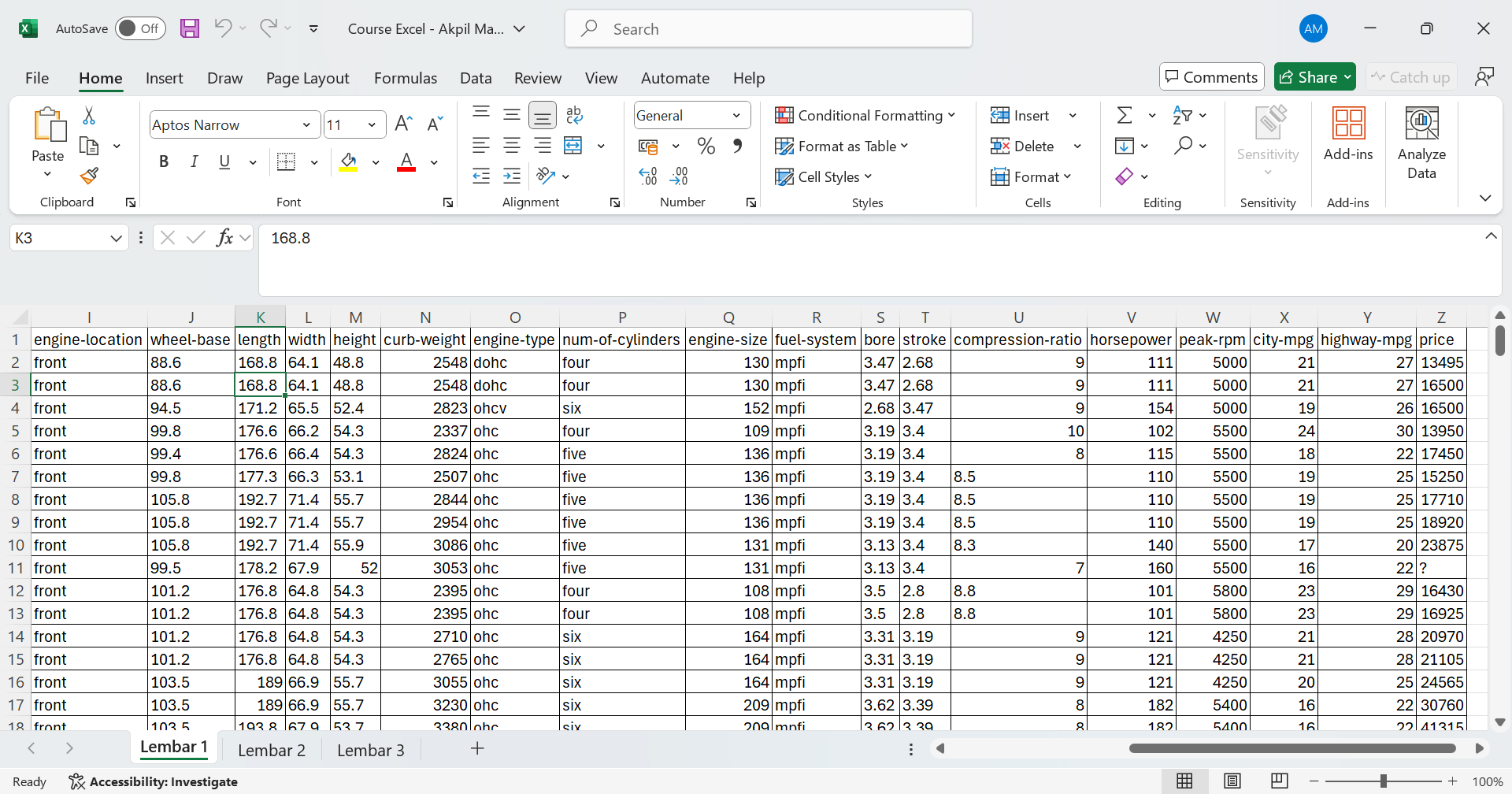Toggle Bold formatting
Image resolution: width=1512 pixels, height=794 pixels.
[x=164, y=161]
